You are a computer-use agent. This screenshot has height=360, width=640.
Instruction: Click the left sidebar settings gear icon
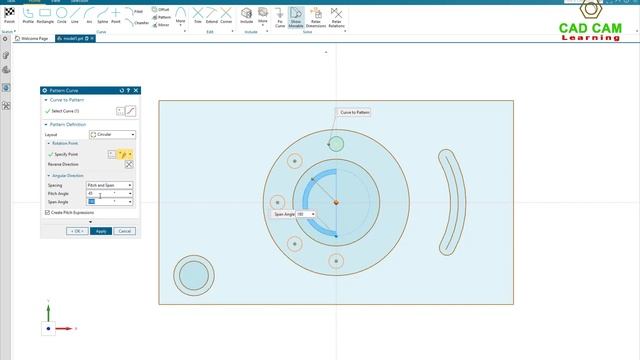tap(5, 39)
